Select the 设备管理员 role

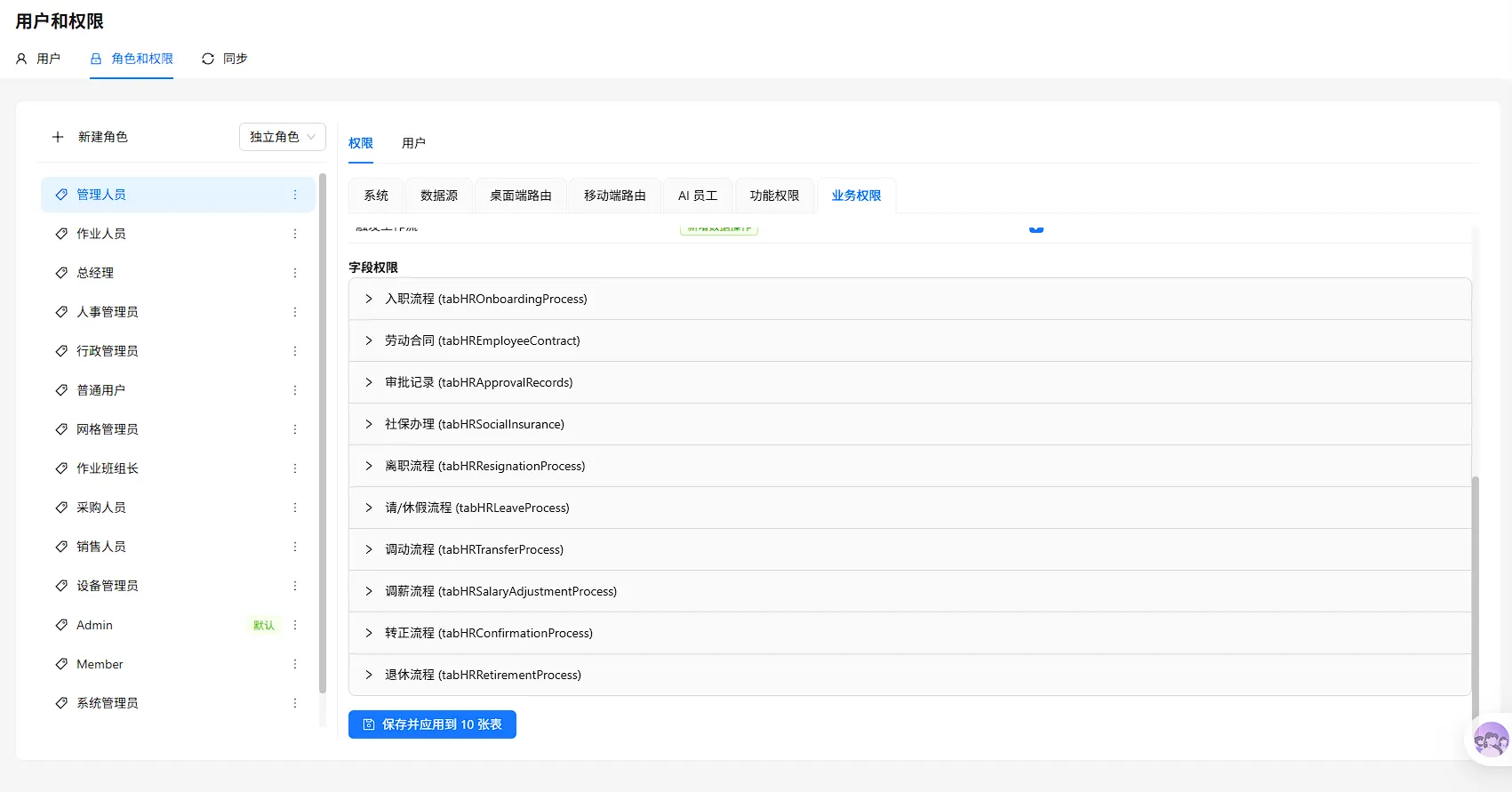[x=178, y=586]
